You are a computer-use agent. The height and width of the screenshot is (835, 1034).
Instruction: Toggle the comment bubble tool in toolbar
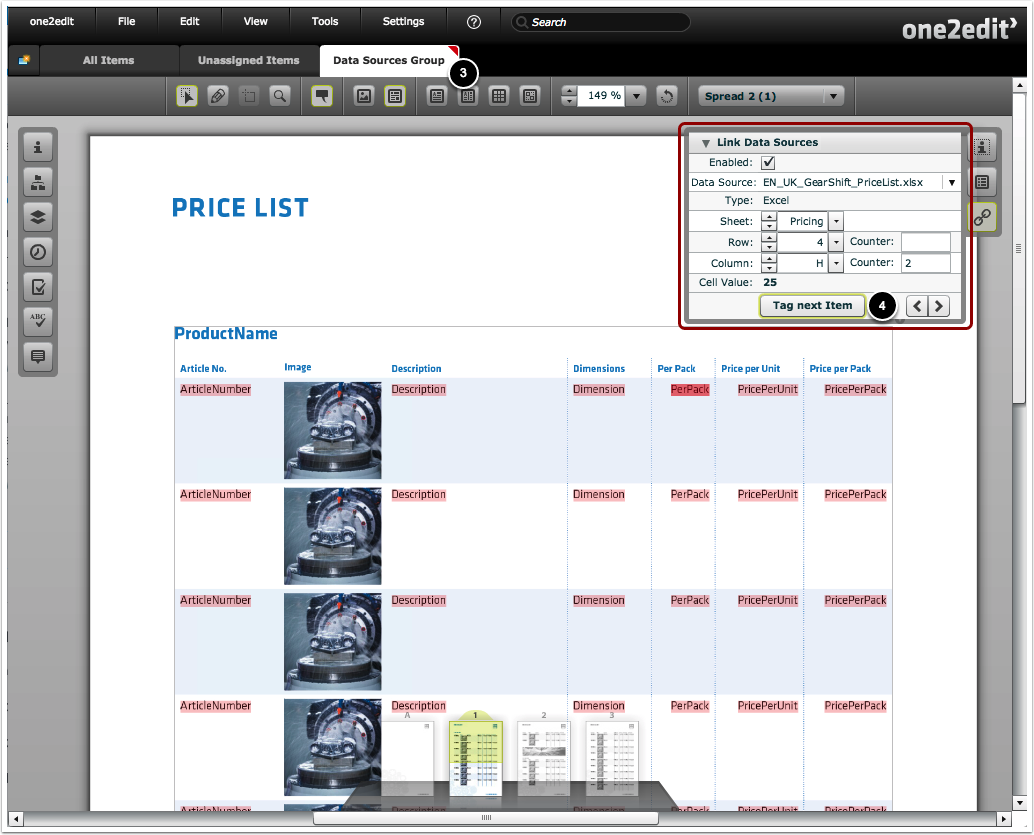click(x=322, y=96)
